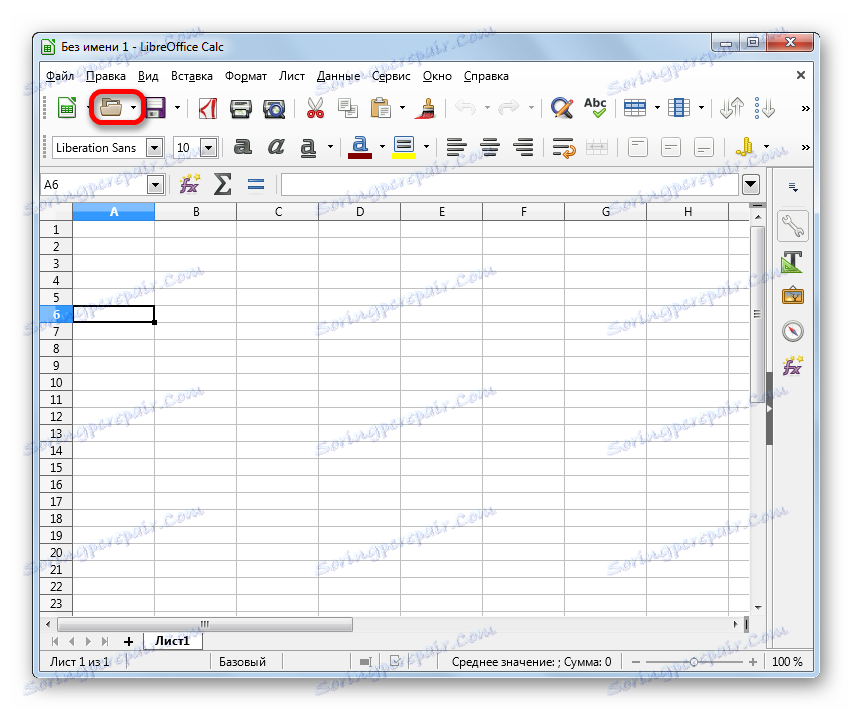Align cell content to top
The height and width of the screenshot is (711, 853).
(638, 147)
